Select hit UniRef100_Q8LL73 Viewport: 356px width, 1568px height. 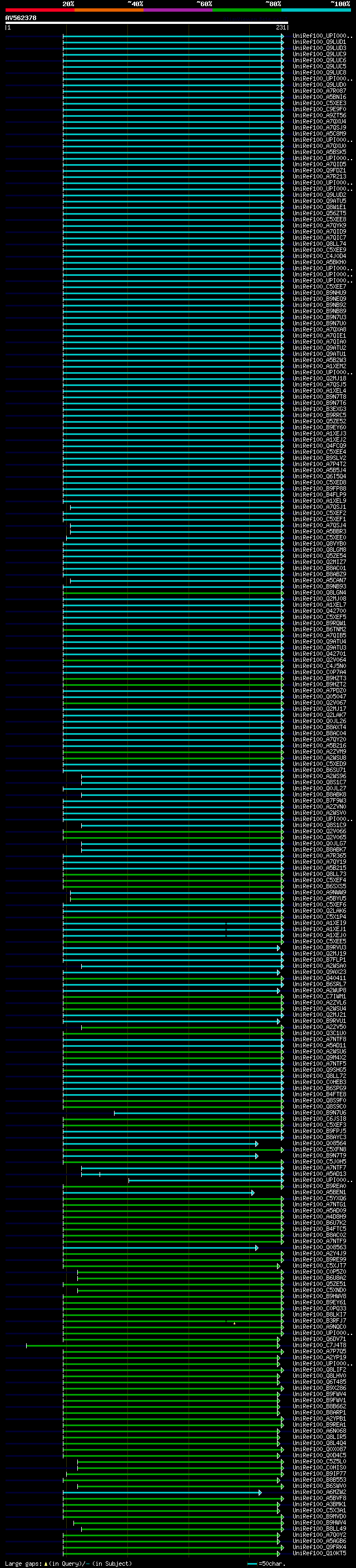319,875
